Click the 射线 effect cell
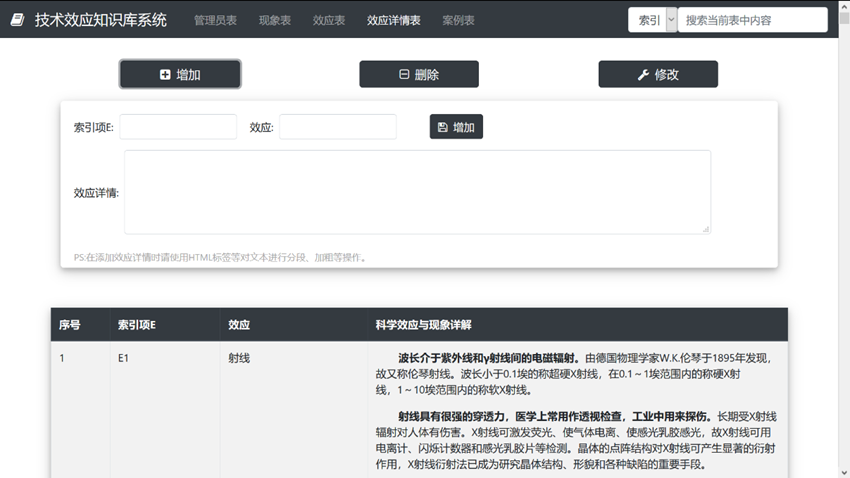 (239, 358)
